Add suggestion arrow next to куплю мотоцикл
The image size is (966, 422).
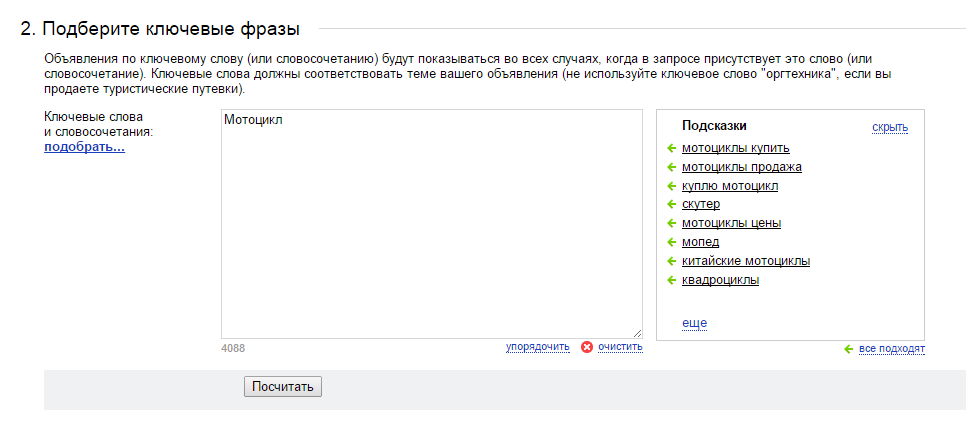pos(672,186)
